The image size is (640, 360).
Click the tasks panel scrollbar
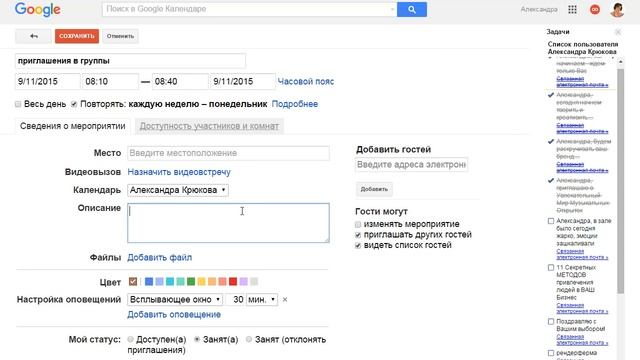[x=620, y=181]
